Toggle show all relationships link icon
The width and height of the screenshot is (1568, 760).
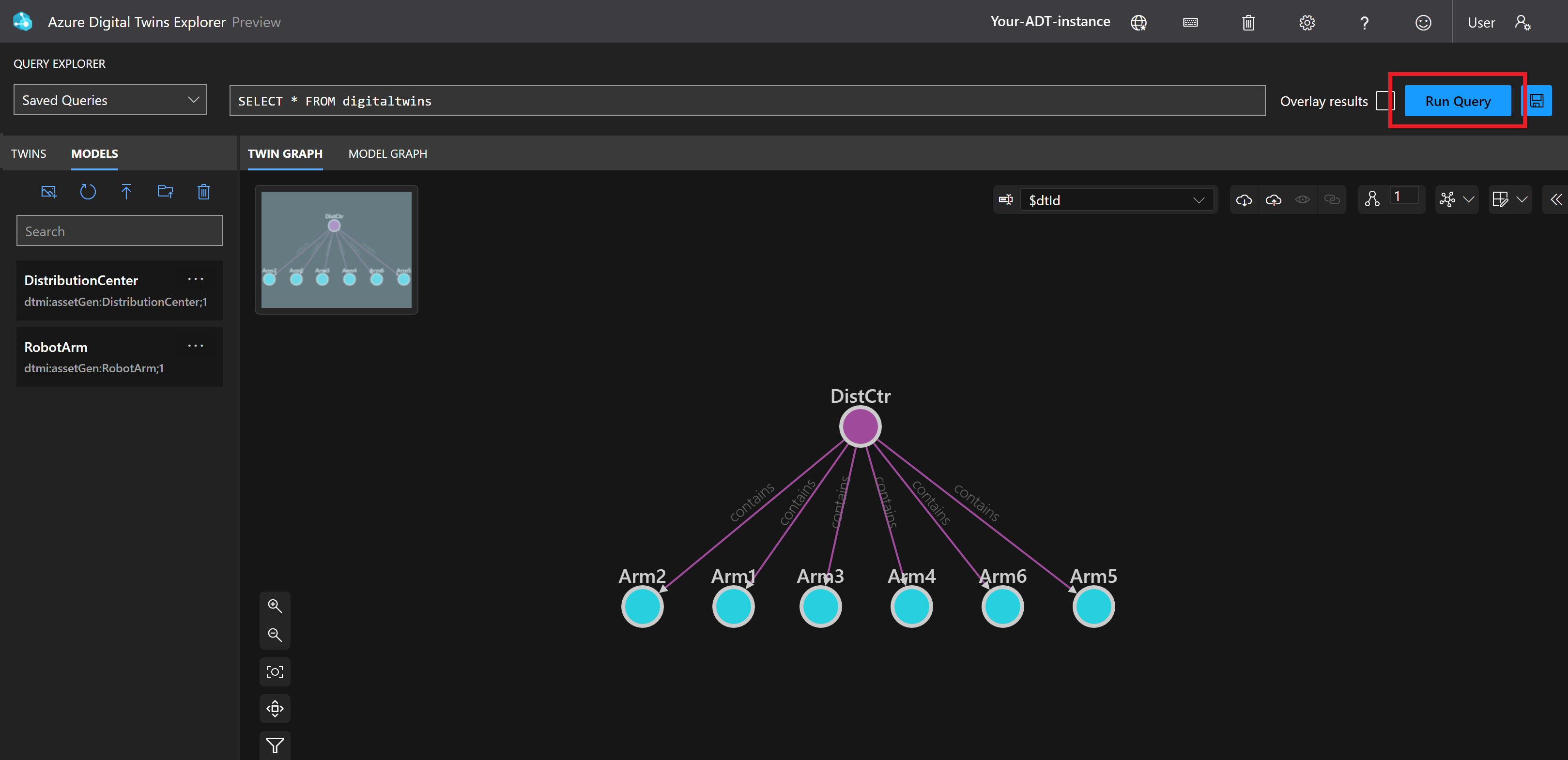point(1332,199)
